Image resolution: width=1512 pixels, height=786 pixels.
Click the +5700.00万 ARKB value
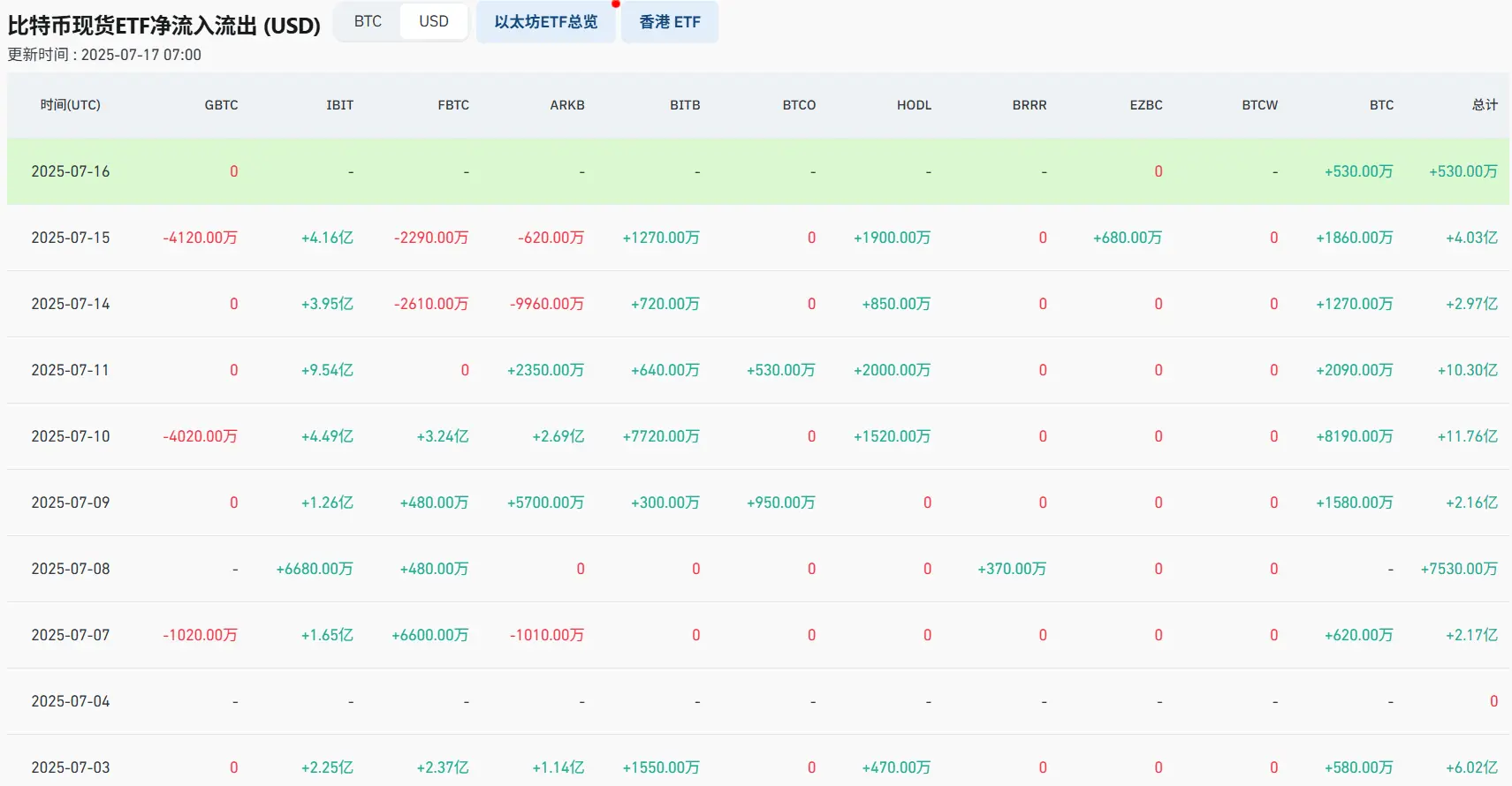pyautogui.click(x=546, y=503)
